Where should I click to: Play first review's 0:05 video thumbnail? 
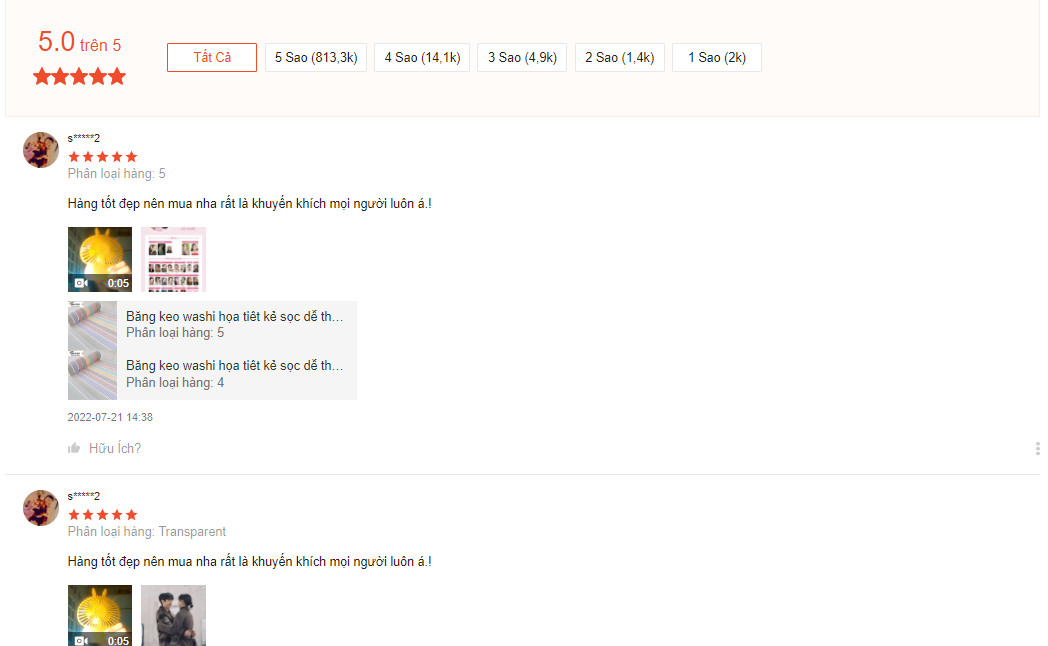[100, 259]
